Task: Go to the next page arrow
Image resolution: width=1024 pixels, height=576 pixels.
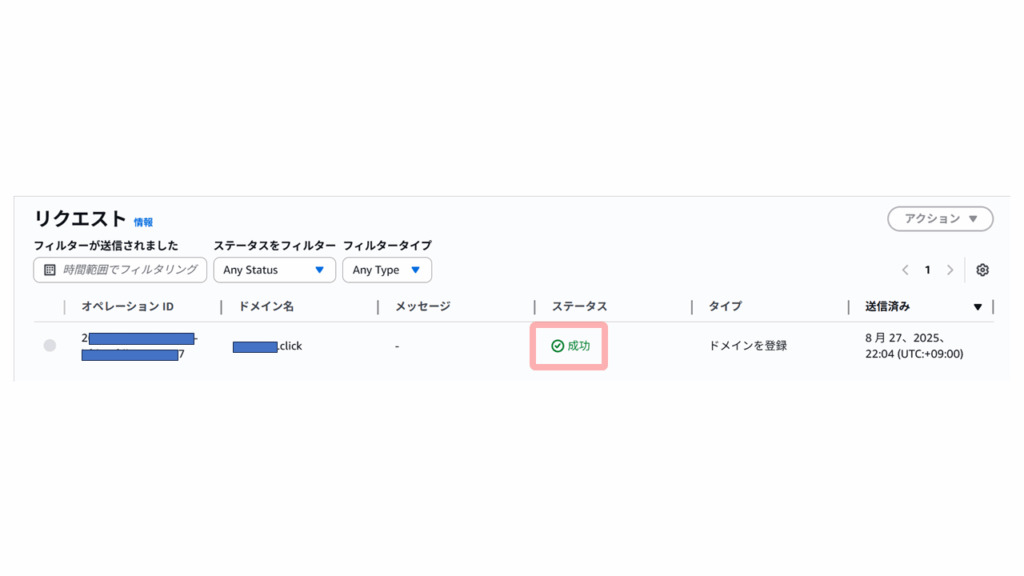Action: pos(950,270)
